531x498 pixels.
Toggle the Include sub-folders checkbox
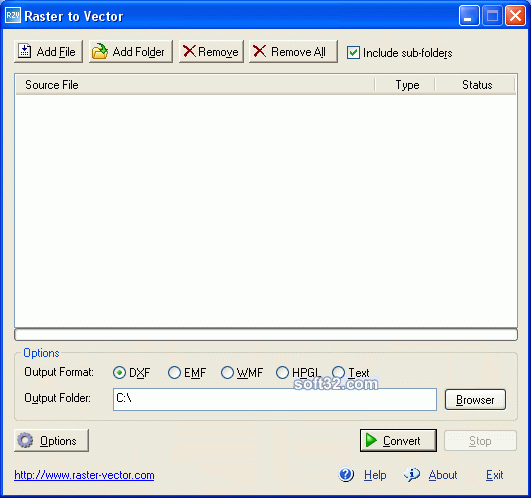(353, 53)
